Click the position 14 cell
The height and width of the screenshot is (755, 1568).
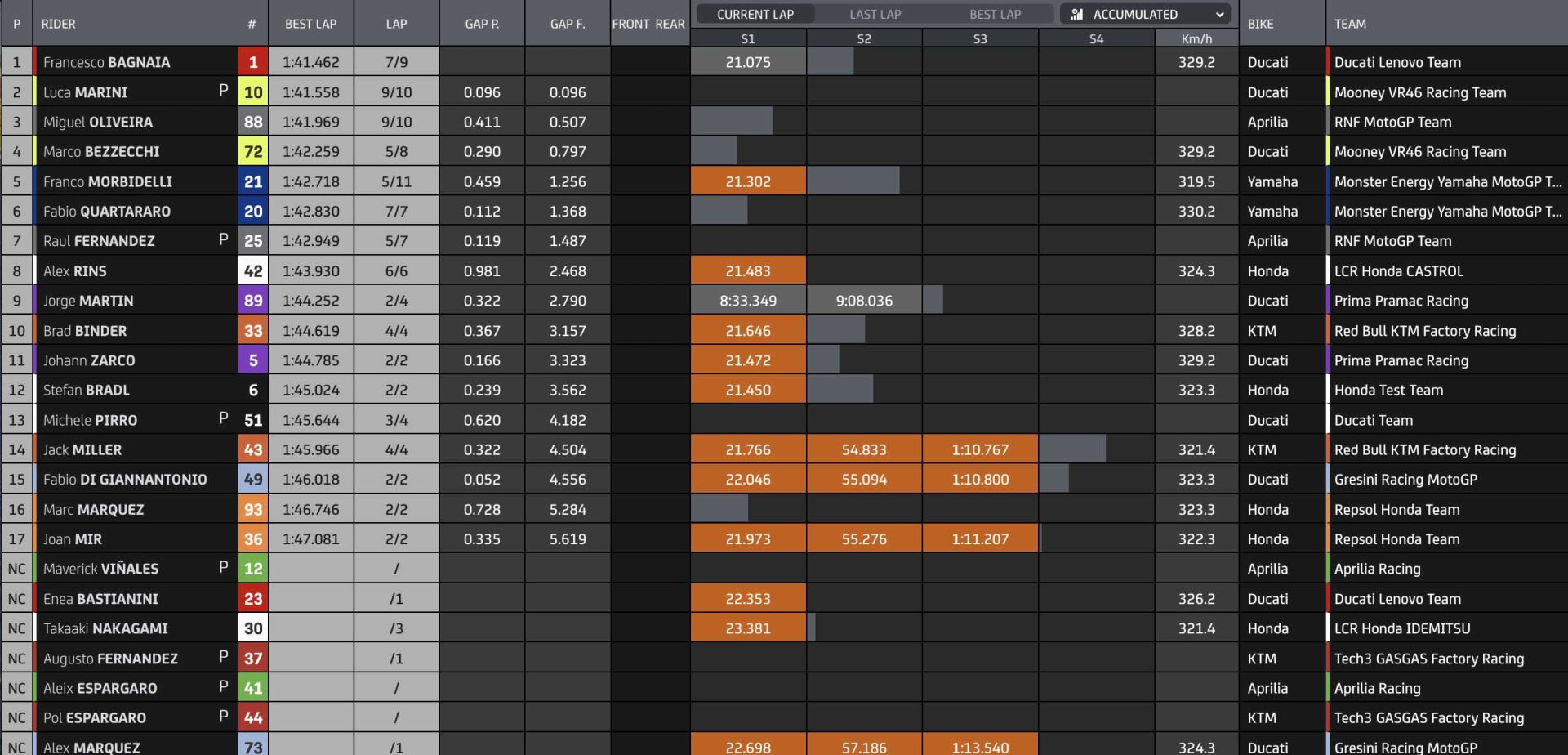[16, 449]
